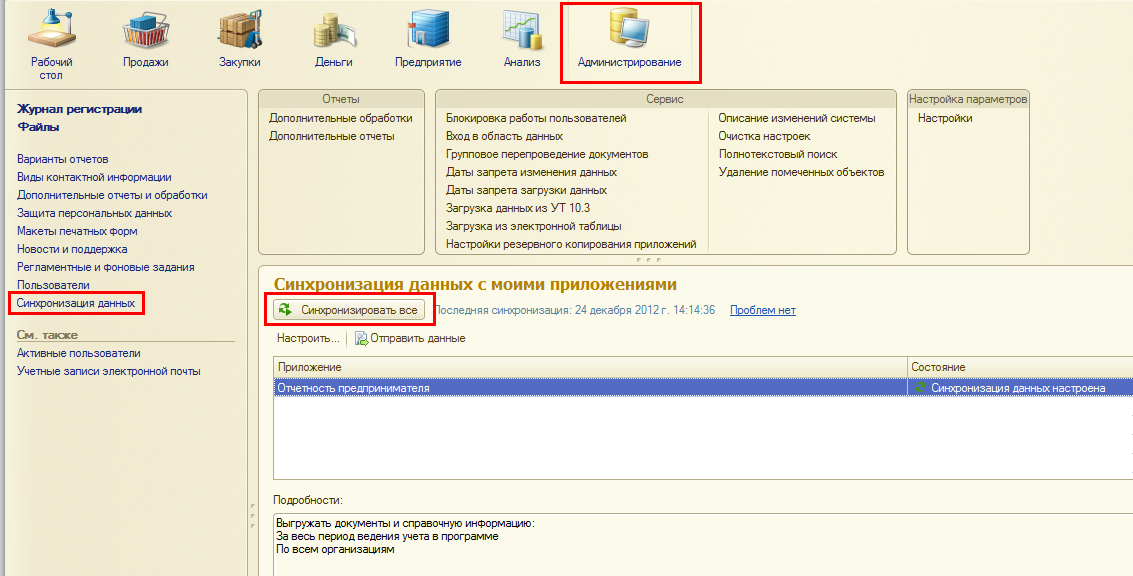Click sync status icon beside Синхронизация данных настроена
Screen dimensions: 1133x576
pyautogui.click(x=920, y=388)
